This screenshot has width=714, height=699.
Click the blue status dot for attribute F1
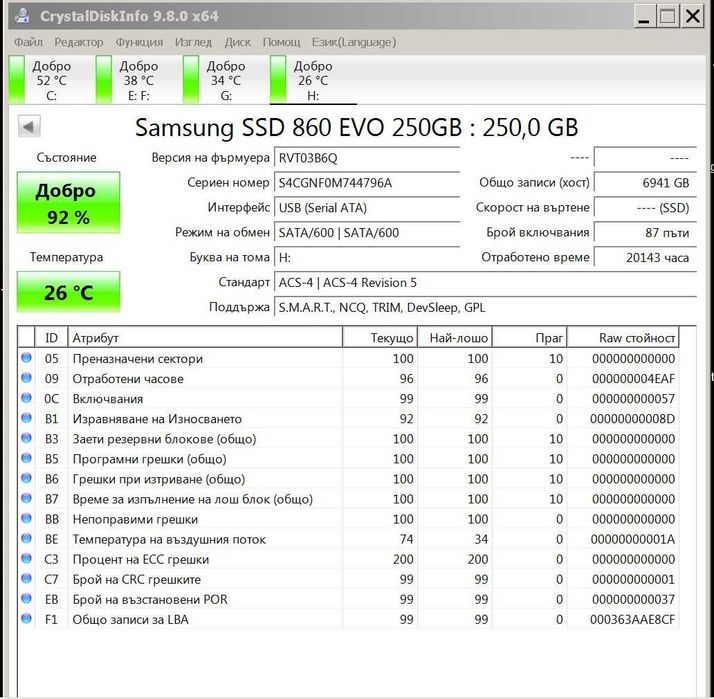pos(26,618)
